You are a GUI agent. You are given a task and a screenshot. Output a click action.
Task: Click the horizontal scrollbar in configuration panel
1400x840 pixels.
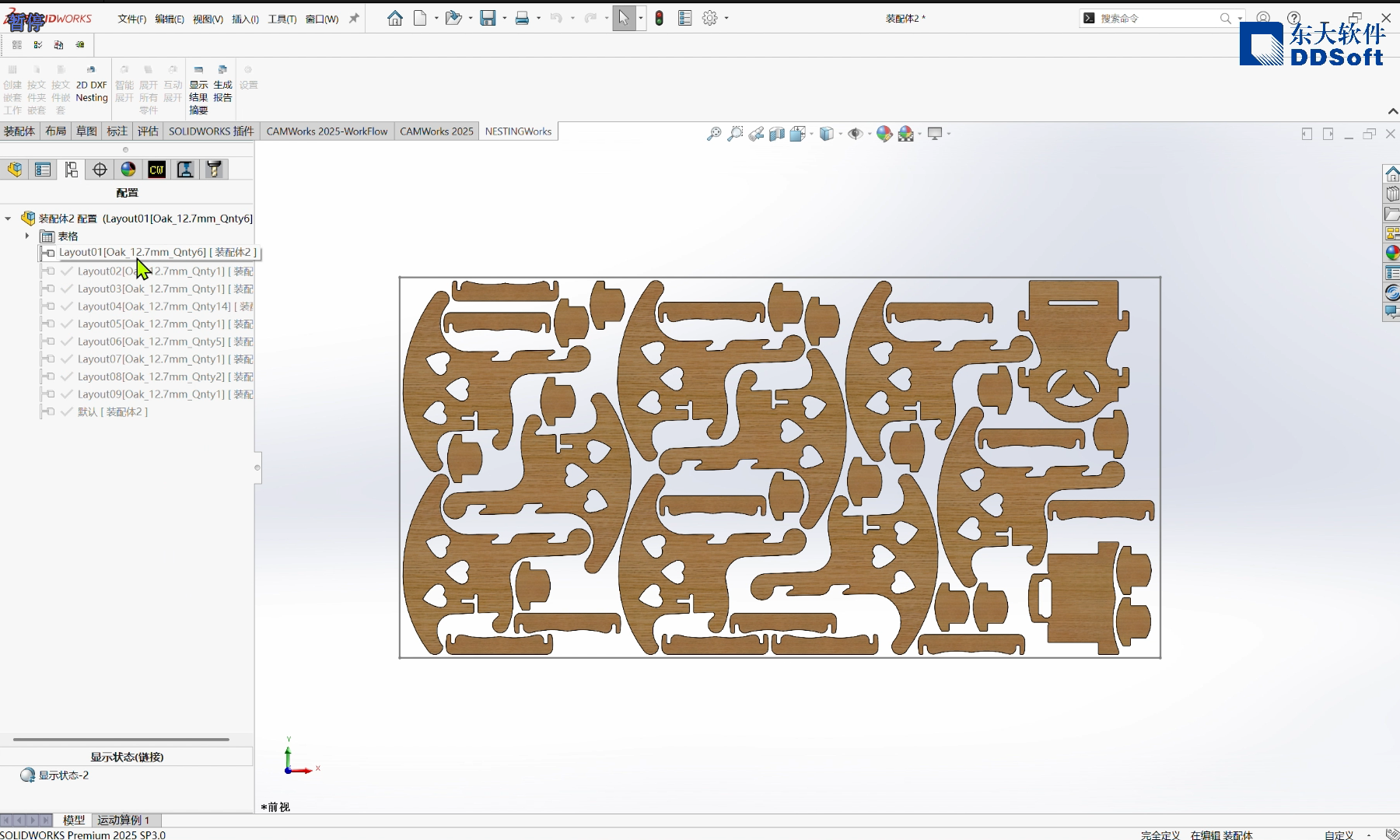coord(121,739)
